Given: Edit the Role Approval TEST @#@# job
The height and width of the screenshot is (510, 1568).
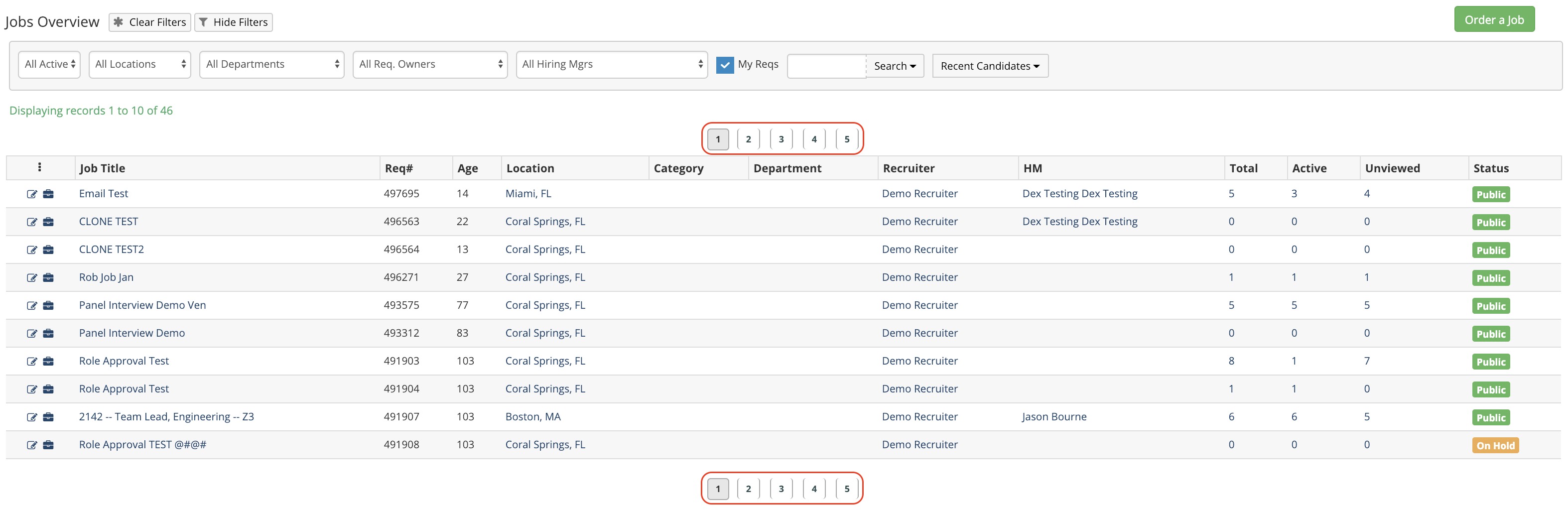Looking at the screenshot, I should click(x=32, y=446).
